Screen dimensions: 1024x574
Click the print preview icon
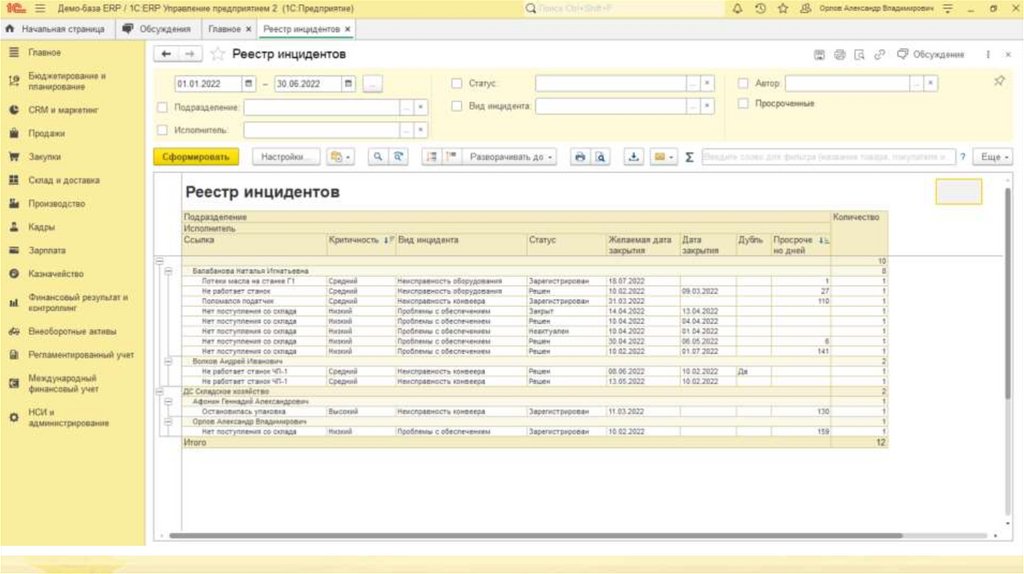click(601, 157)
